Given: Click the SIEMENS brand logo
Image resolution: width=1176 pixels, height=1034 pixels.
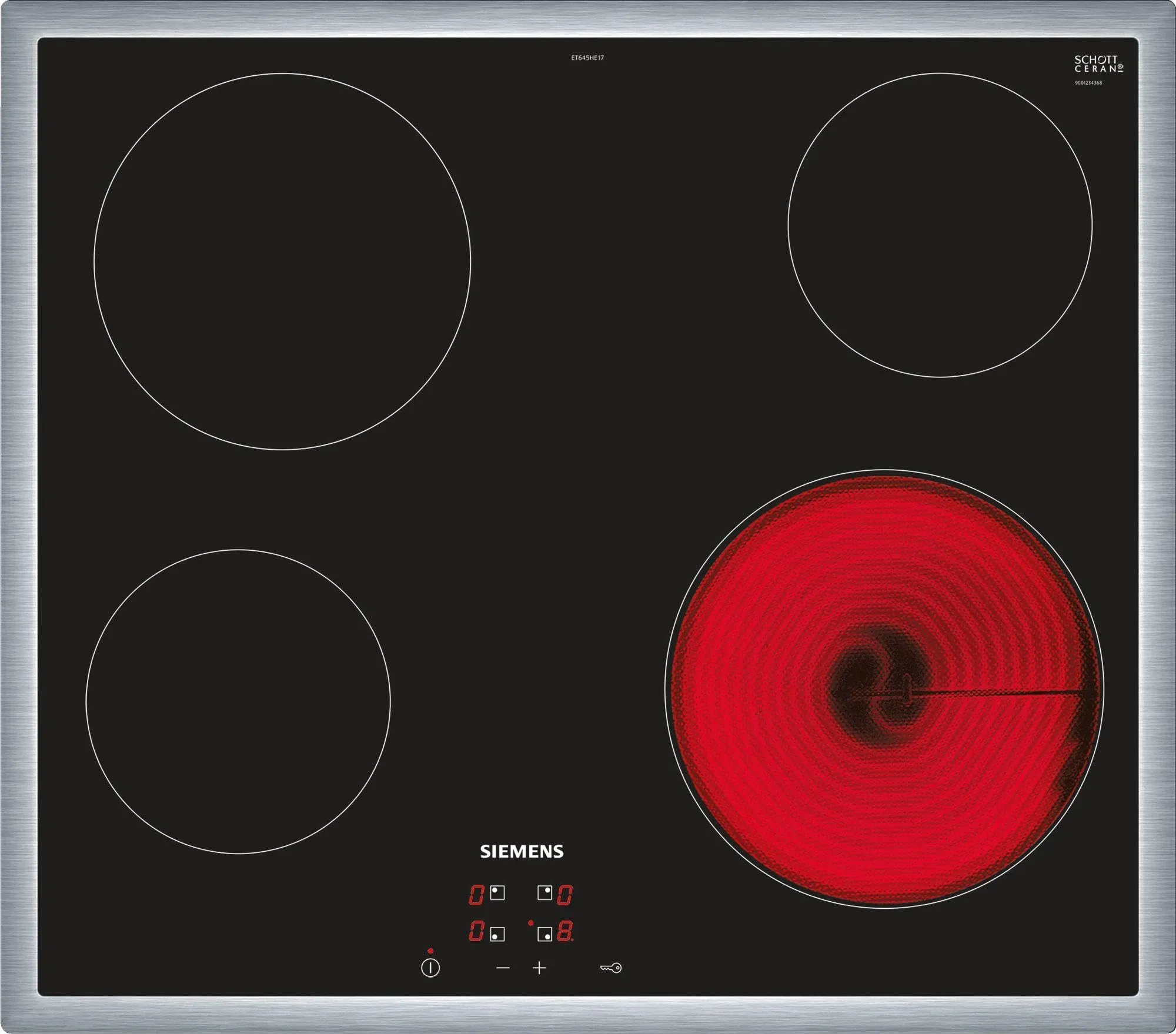Looking at the screenshot, I should tap(522, 852).
